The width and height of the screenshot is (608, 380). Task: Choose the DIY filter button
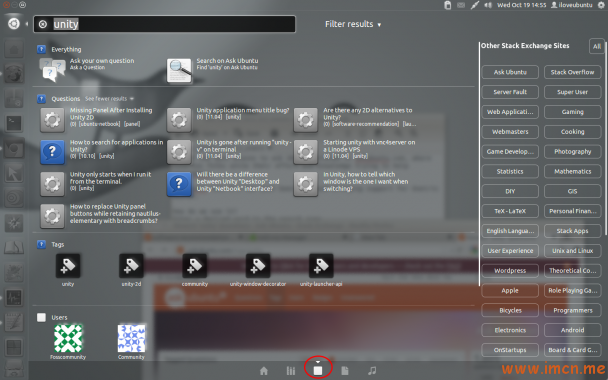(510, 191)
